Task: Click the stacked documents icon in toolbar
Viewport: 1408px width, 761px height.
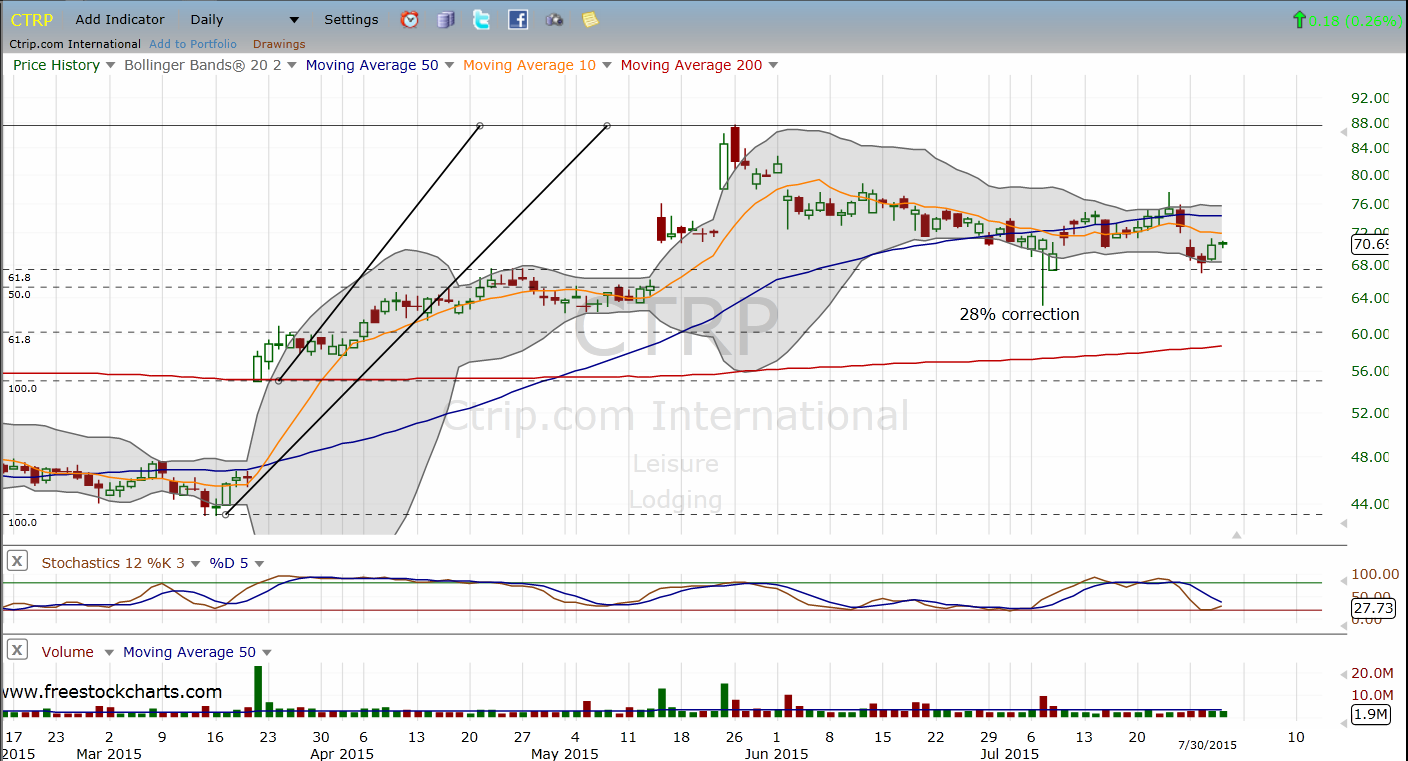Action: [x=447, y=19]
